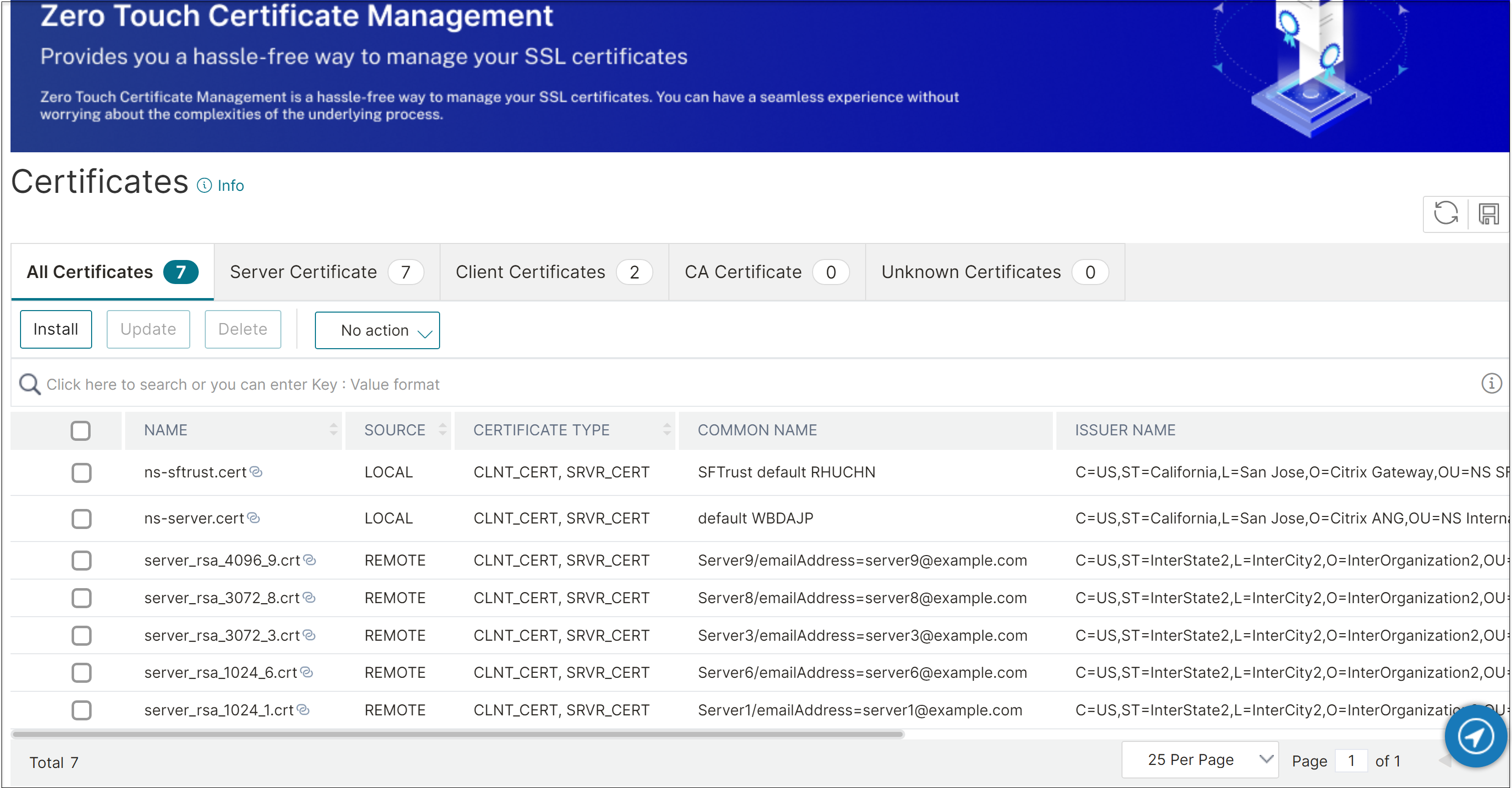The width and height of the screenshot is (1512, 788).
Task: Select server_rsa_3072_8.crt checkbox
Action: tap(82, 598)
